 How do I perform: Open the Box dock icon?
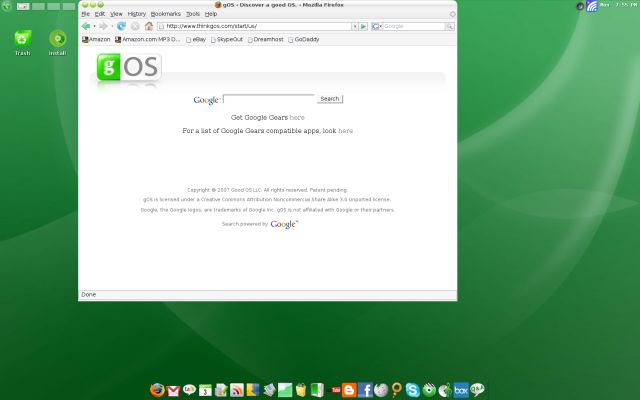tap(461, 390)
